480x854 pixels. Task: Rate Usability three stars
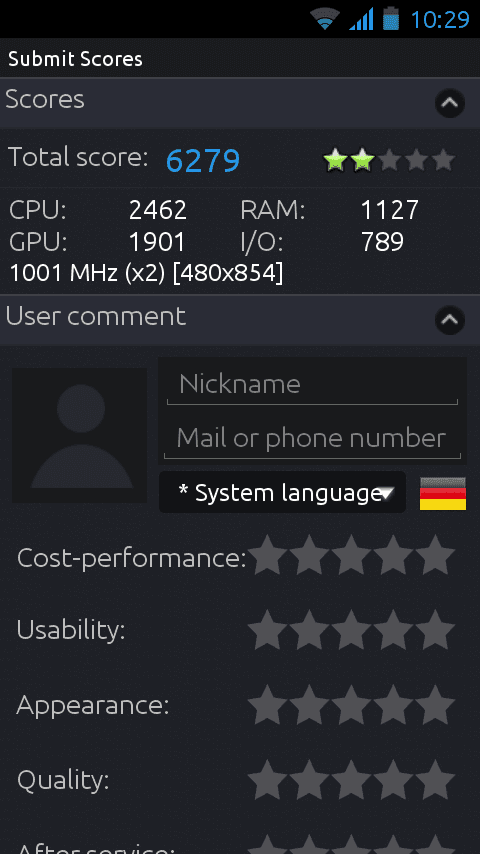tap(351, 630)
